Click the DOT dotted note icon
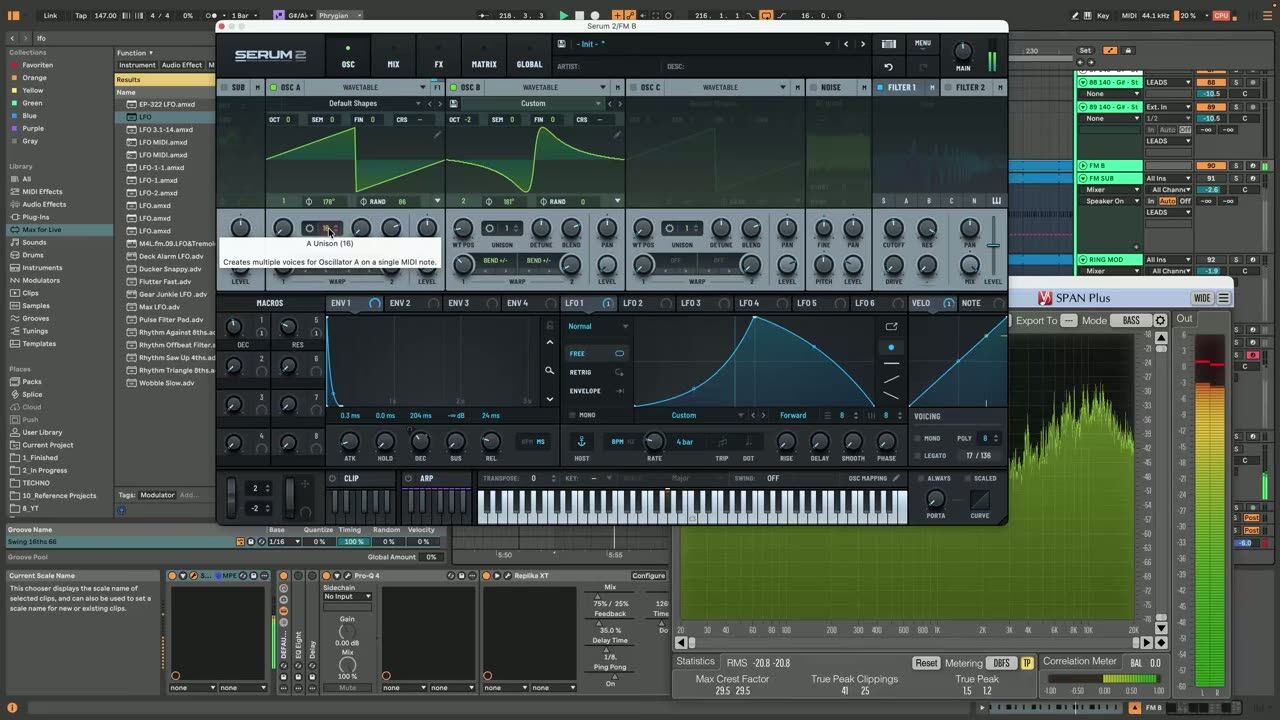The height and width of the screenshot is (720, 1280). [x=749, y=441]
